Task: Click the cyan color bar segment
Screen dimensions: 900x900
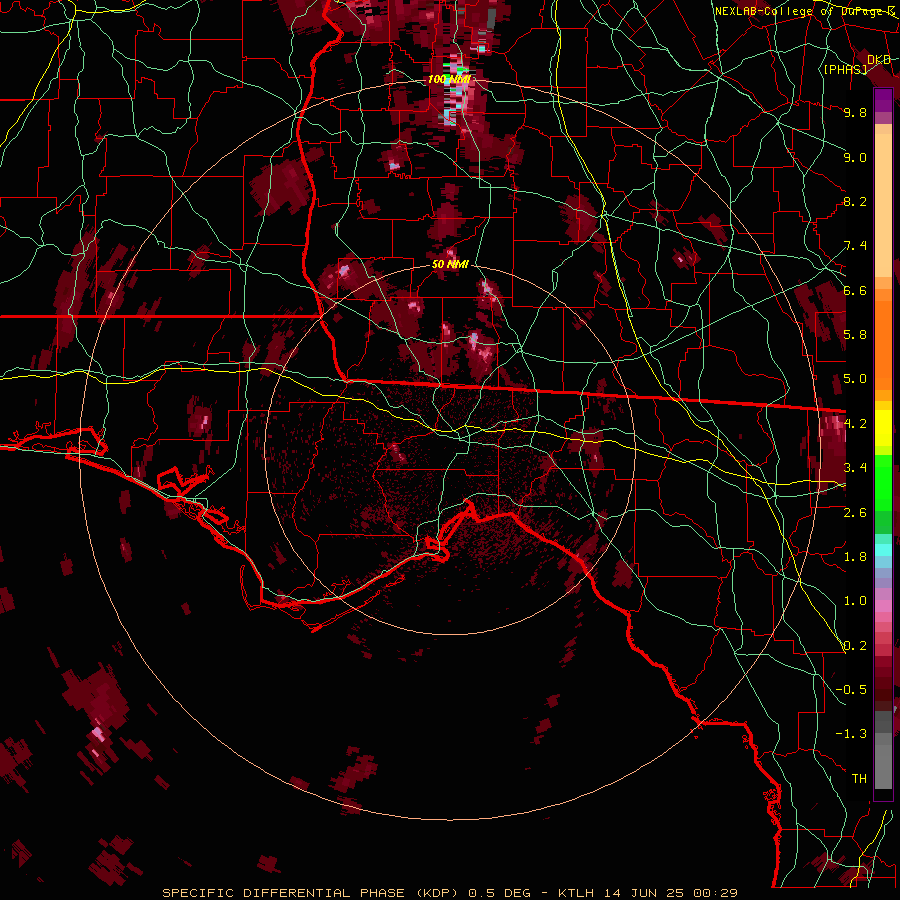Action: (883, 550)
